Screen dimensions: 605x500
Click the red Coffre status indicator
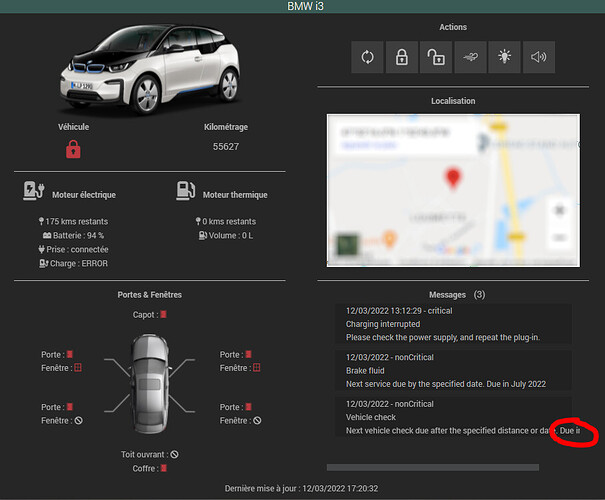pos(163,467)
